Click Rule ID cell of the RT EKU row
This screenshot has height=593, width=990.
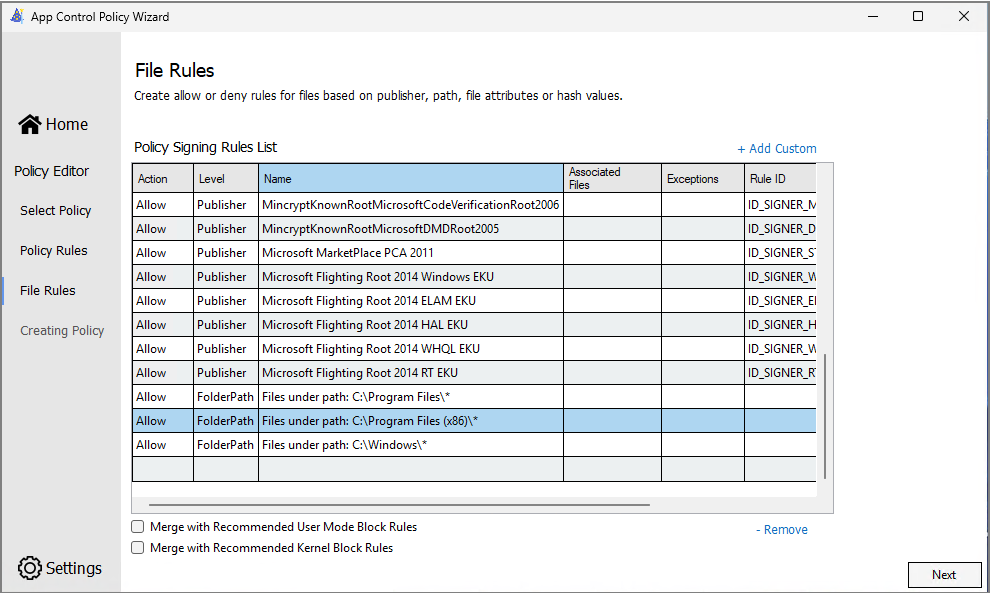tap(780, 373)
